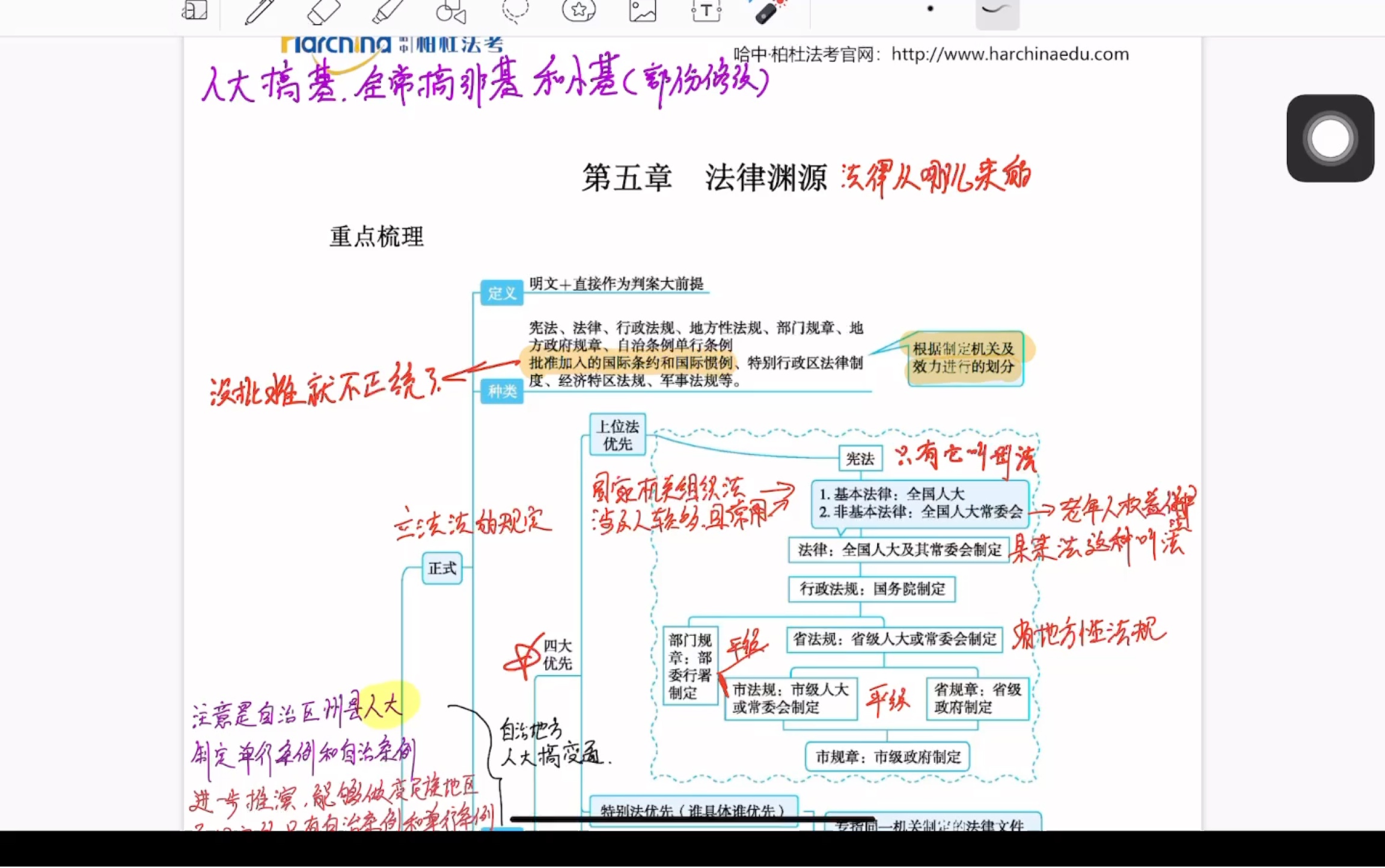Click the 省规章：省级政府制定 box
This screenshot has height=868, width=1385.
(977, 698)
